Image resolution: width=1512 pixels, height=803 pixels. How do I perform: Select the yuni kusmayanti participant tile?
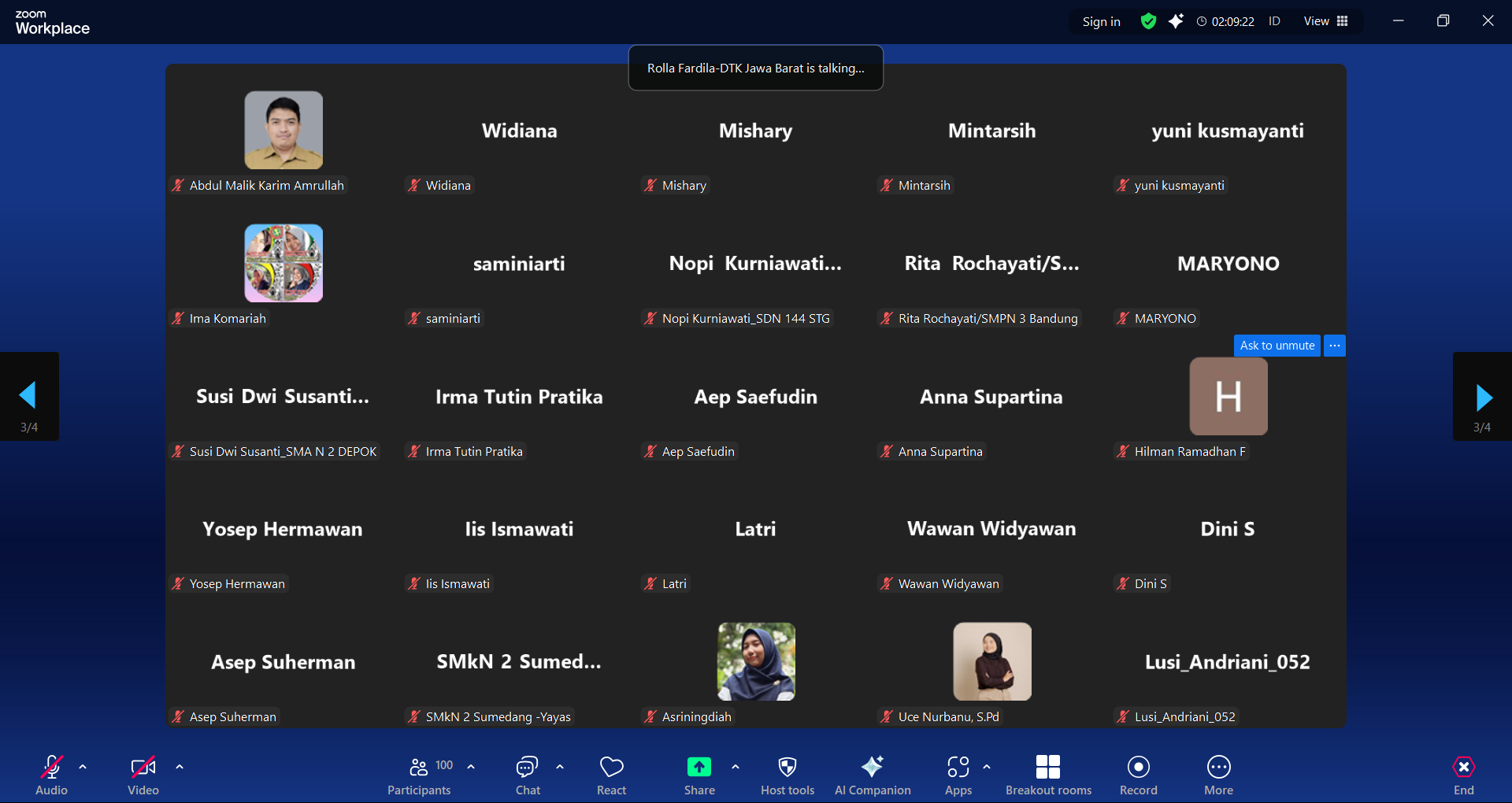pos(1228,131)
